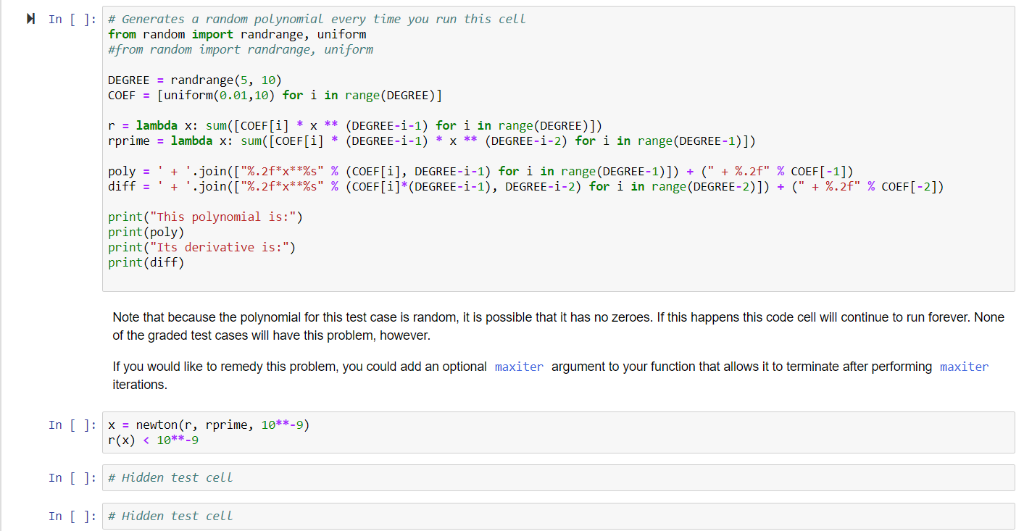
Task: Click the COEF = [uniform(...)] line
Action: 275,95
